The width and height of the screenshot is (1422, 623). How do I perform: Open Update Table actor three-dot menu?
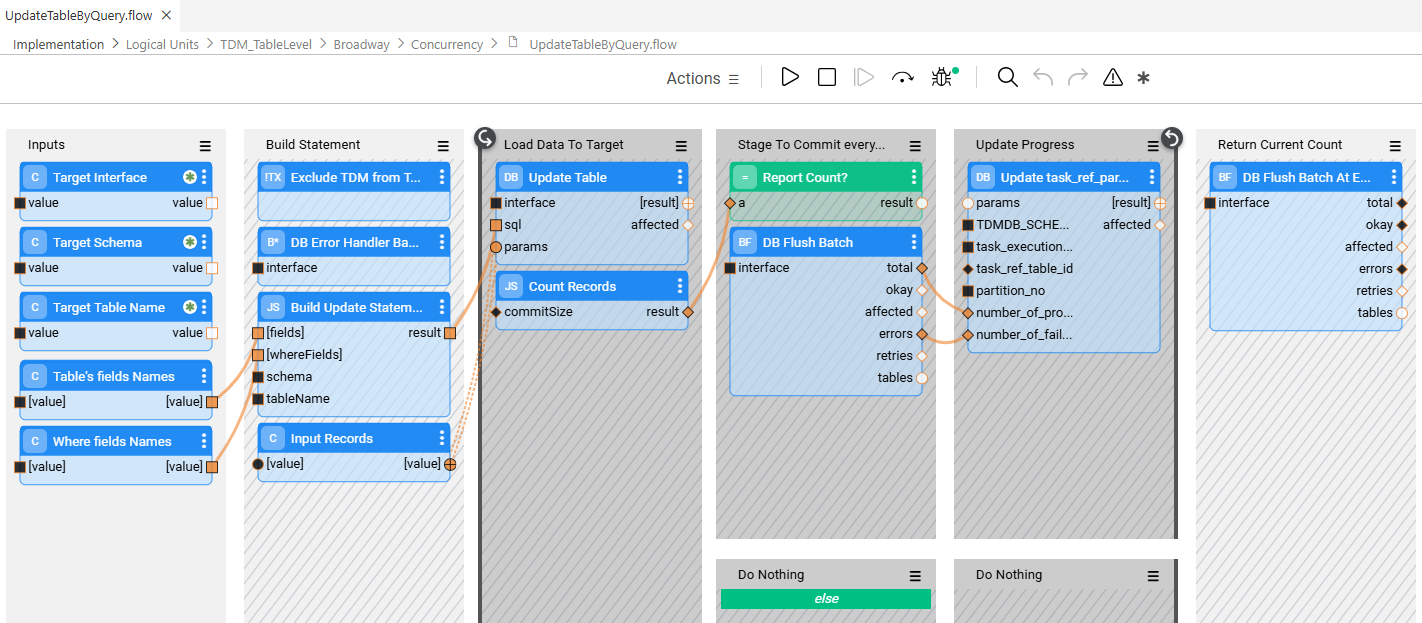pos(680,177)
